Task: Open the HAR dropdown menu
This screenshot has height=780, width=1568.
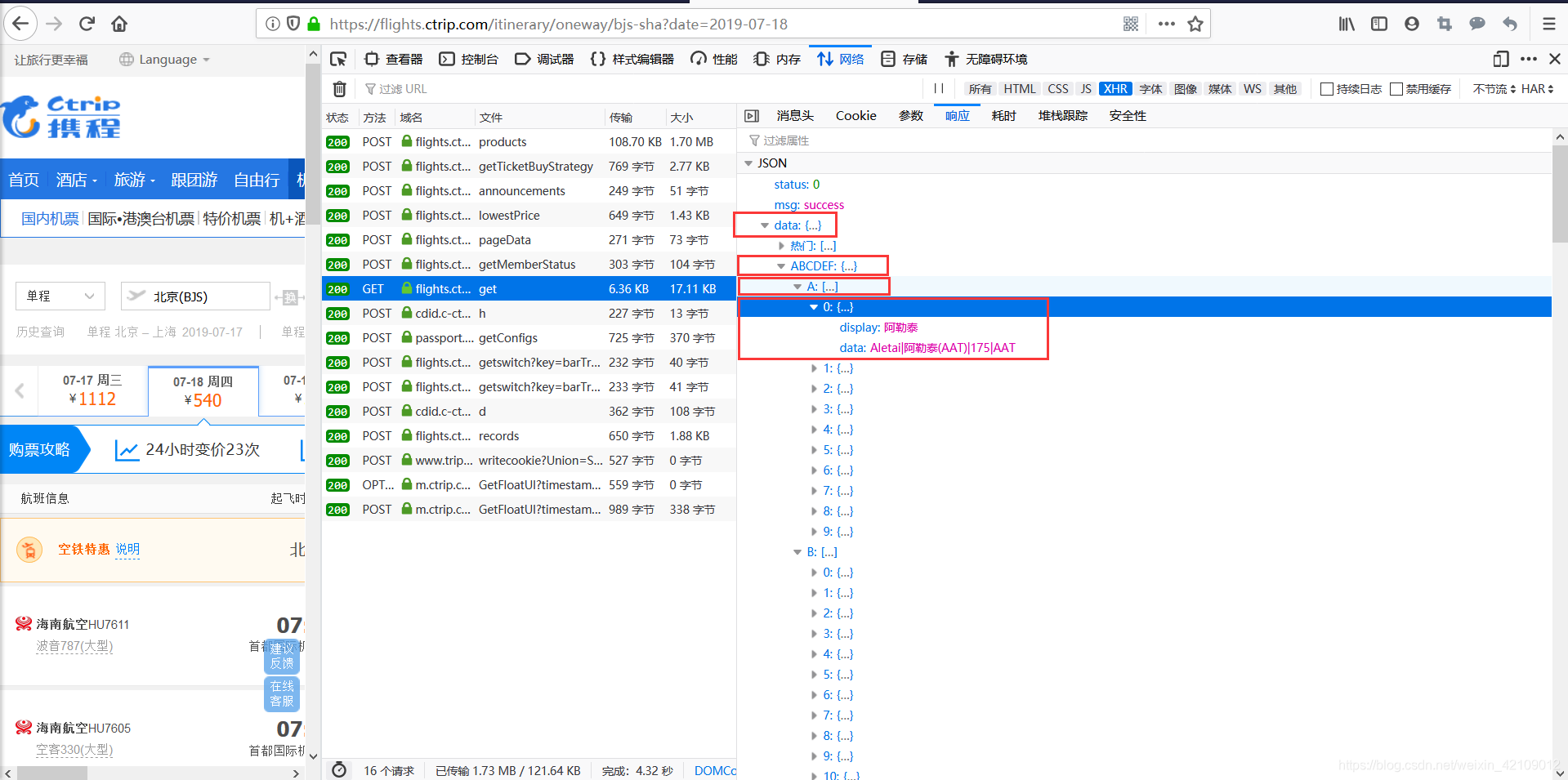Action: click(x=1537, y=89)
